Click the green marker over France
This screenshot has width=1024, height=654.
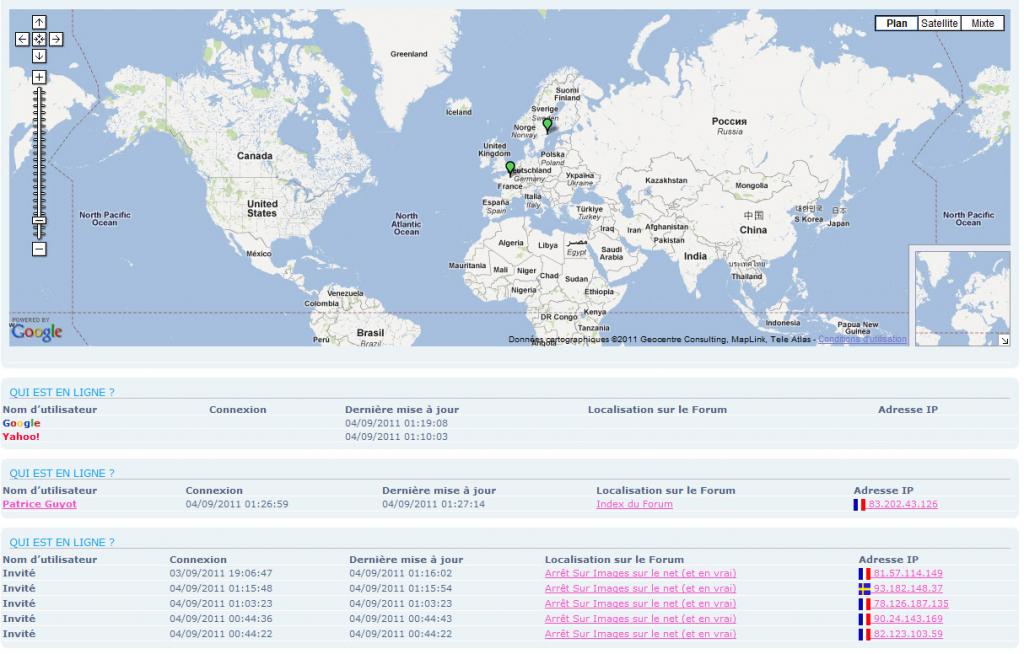510,169
